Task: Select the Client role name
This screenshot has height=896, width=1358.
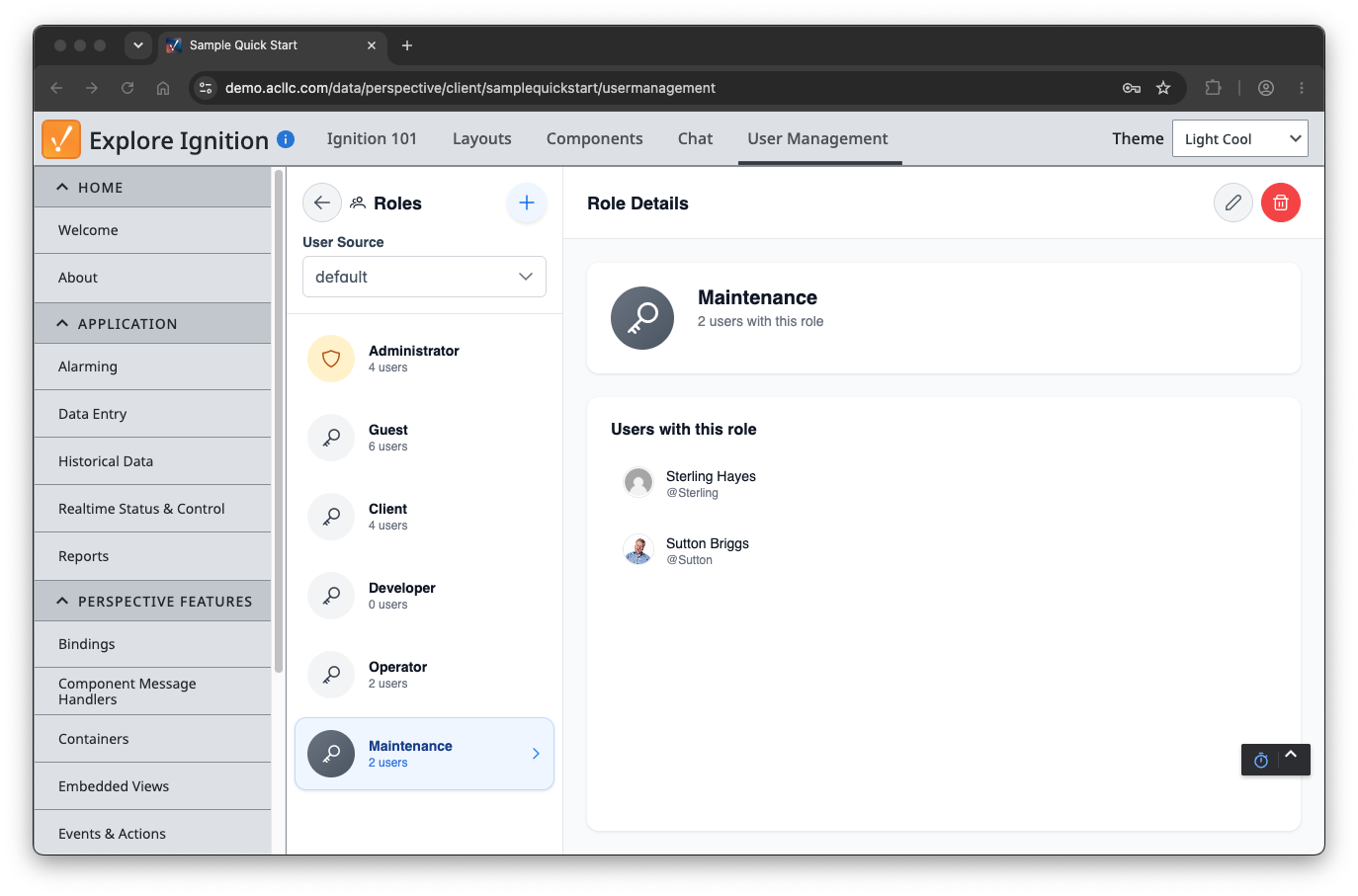Action: pos(387,509)
